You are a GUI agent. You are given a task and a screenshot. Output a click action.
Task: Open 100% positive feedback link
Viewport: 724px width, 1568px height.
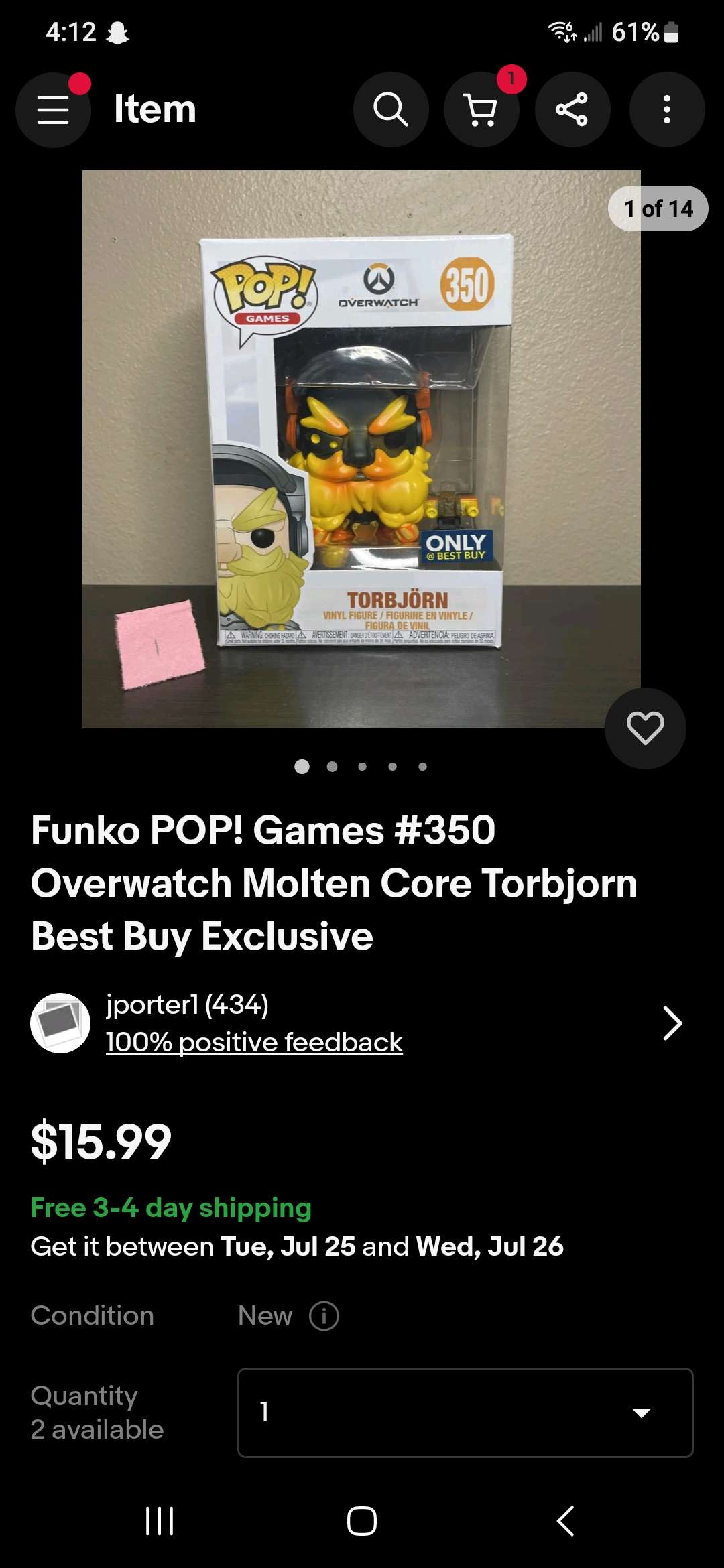(254, 1042)
